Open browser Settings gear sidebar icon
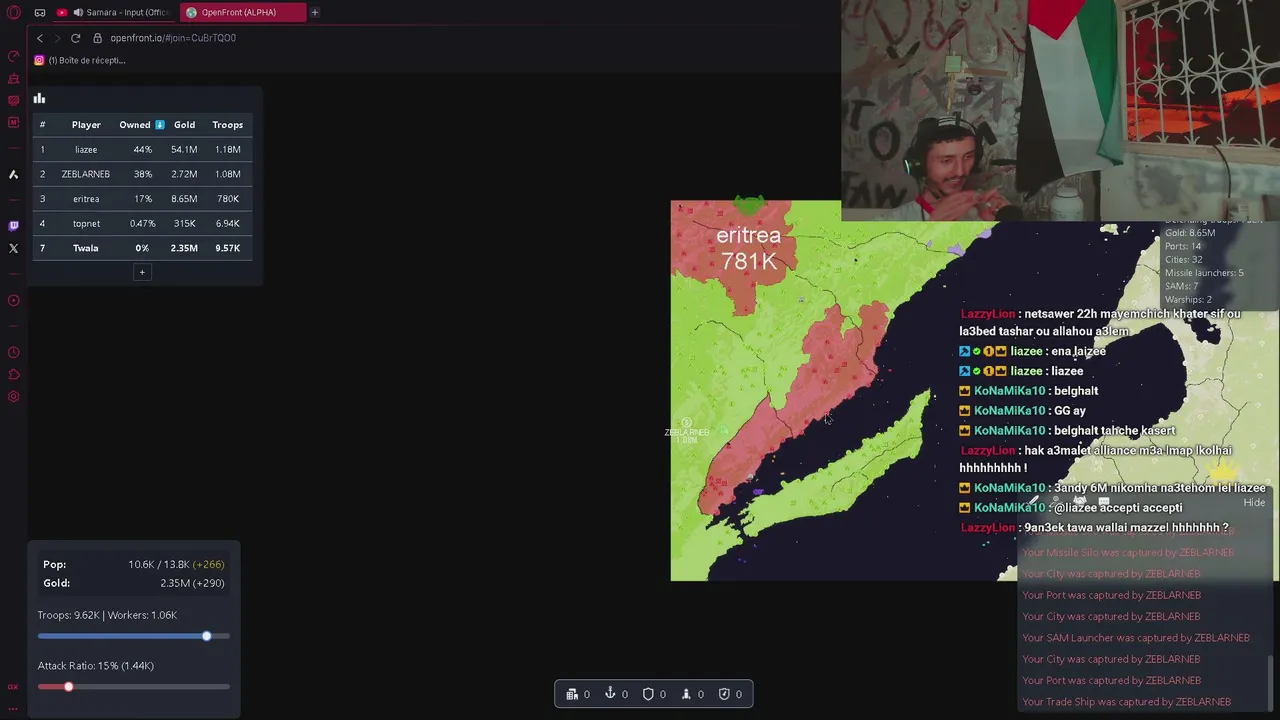 (13, 396)
